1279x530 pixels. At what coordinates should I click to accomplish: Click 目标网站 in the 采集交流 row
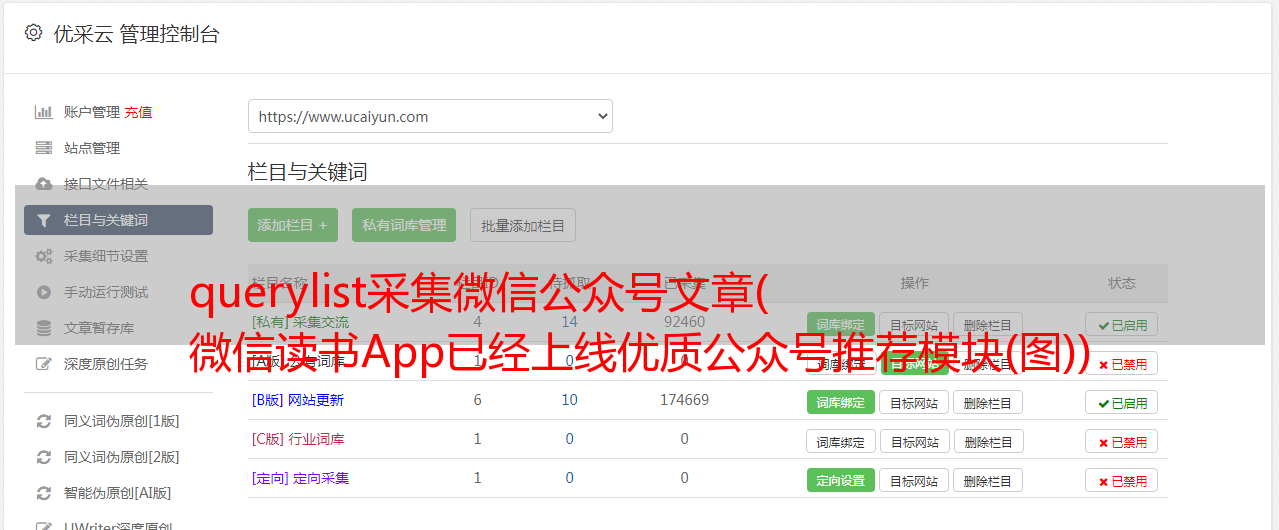click(x=914, y=325)
